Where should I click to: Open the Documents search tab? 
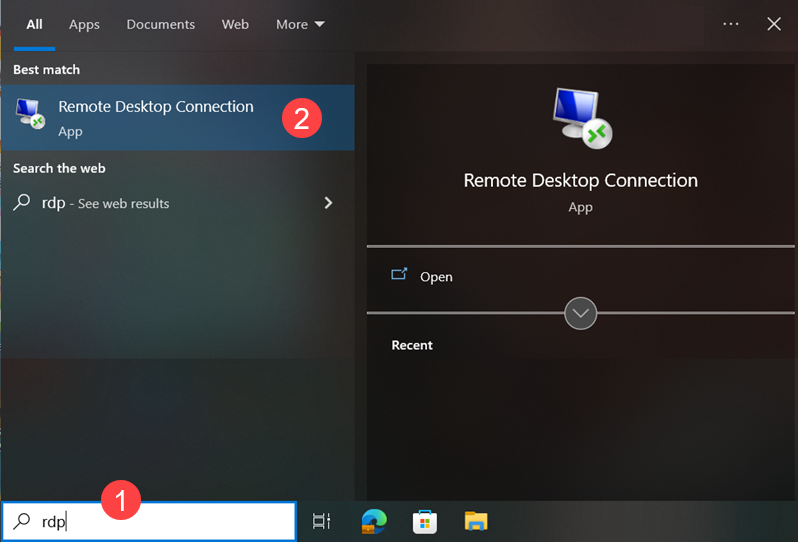pos(160,24)
